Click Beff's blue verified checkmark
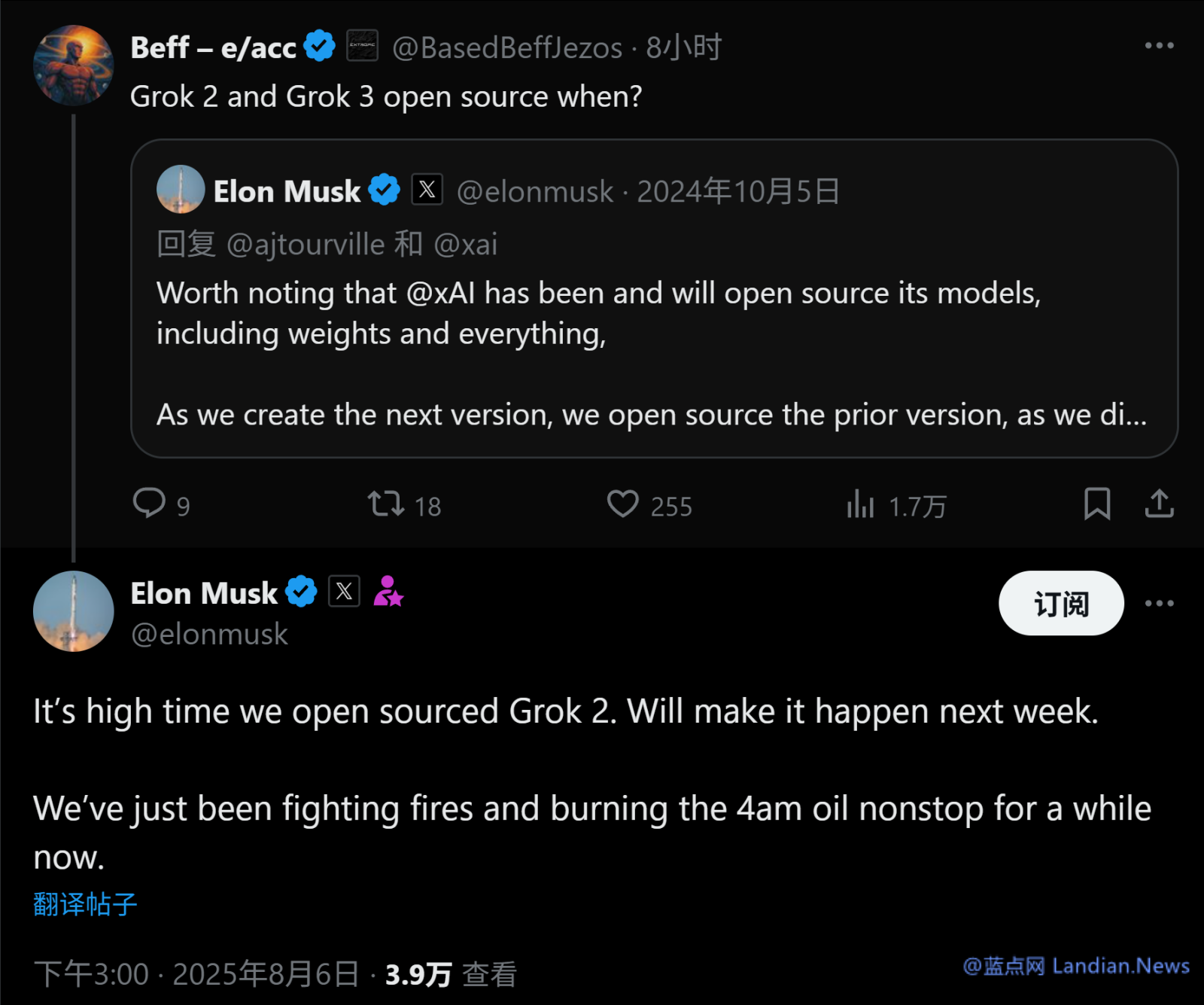 point(319,47)
